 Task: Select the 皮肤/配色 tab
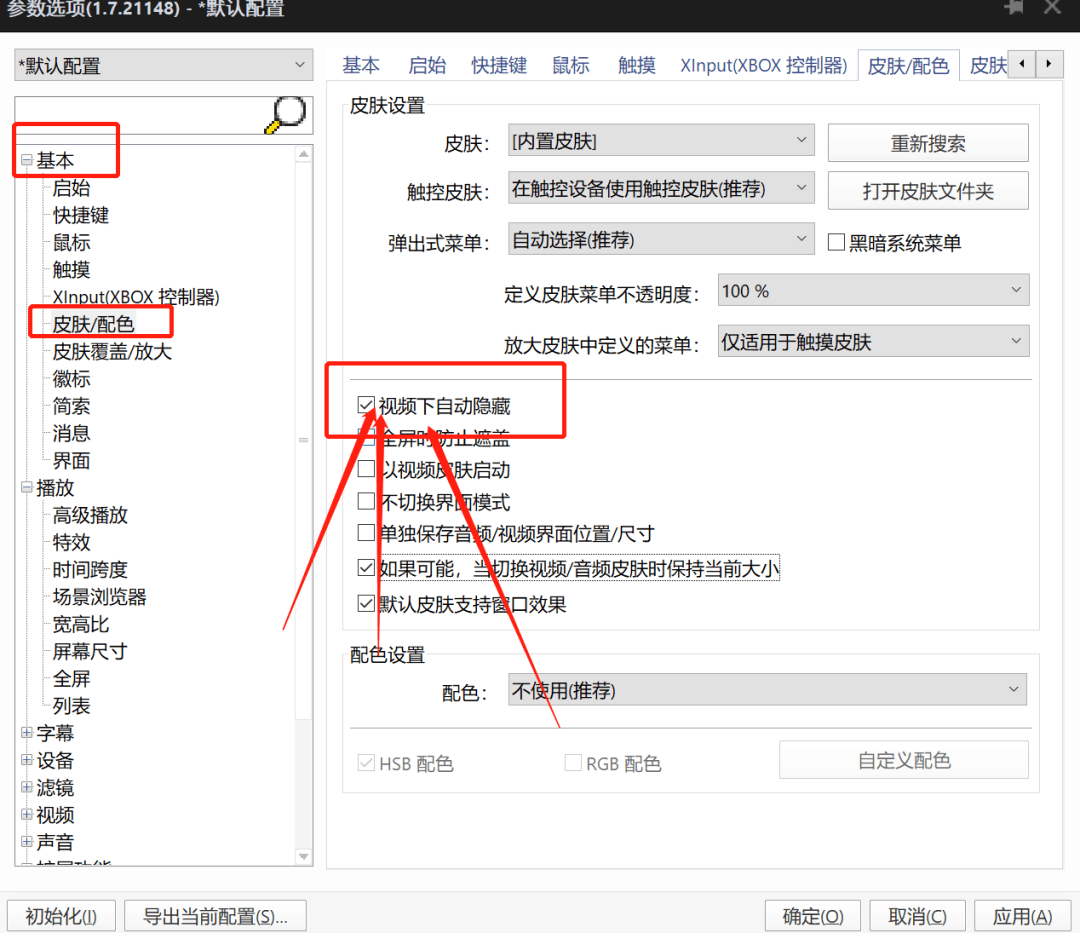[908, 66]
